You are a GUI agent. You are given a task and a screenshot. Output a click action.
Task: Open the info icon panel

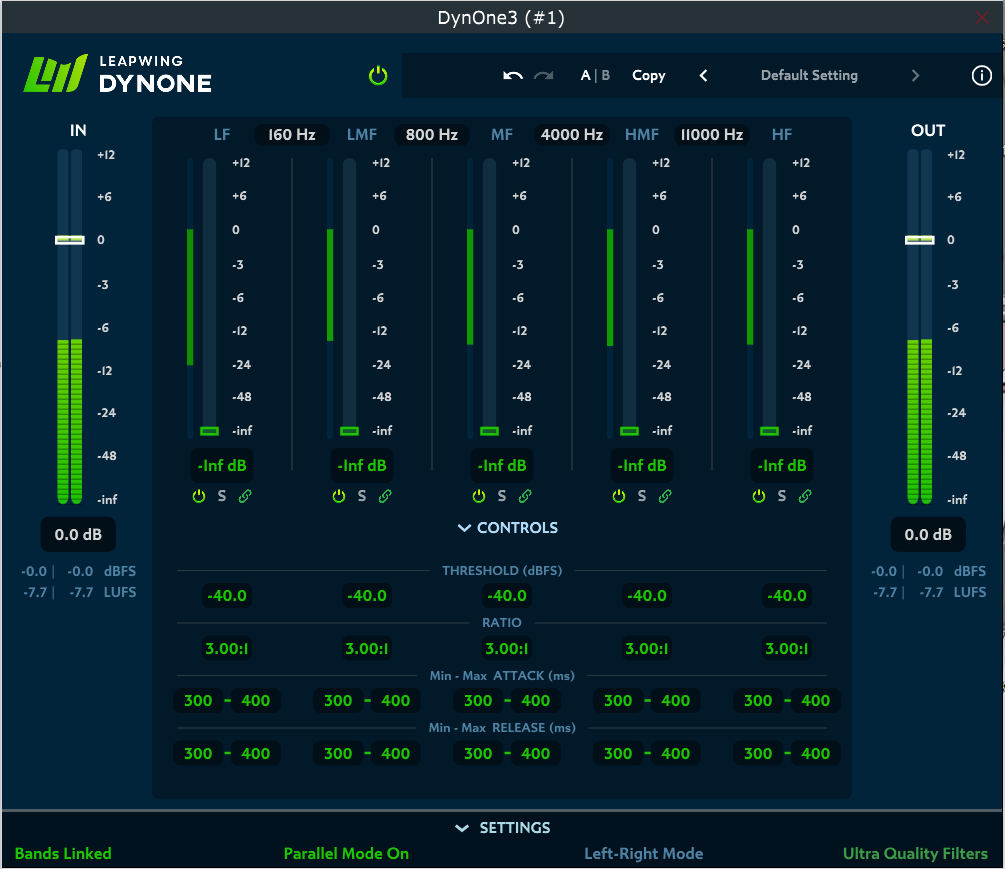981,76
